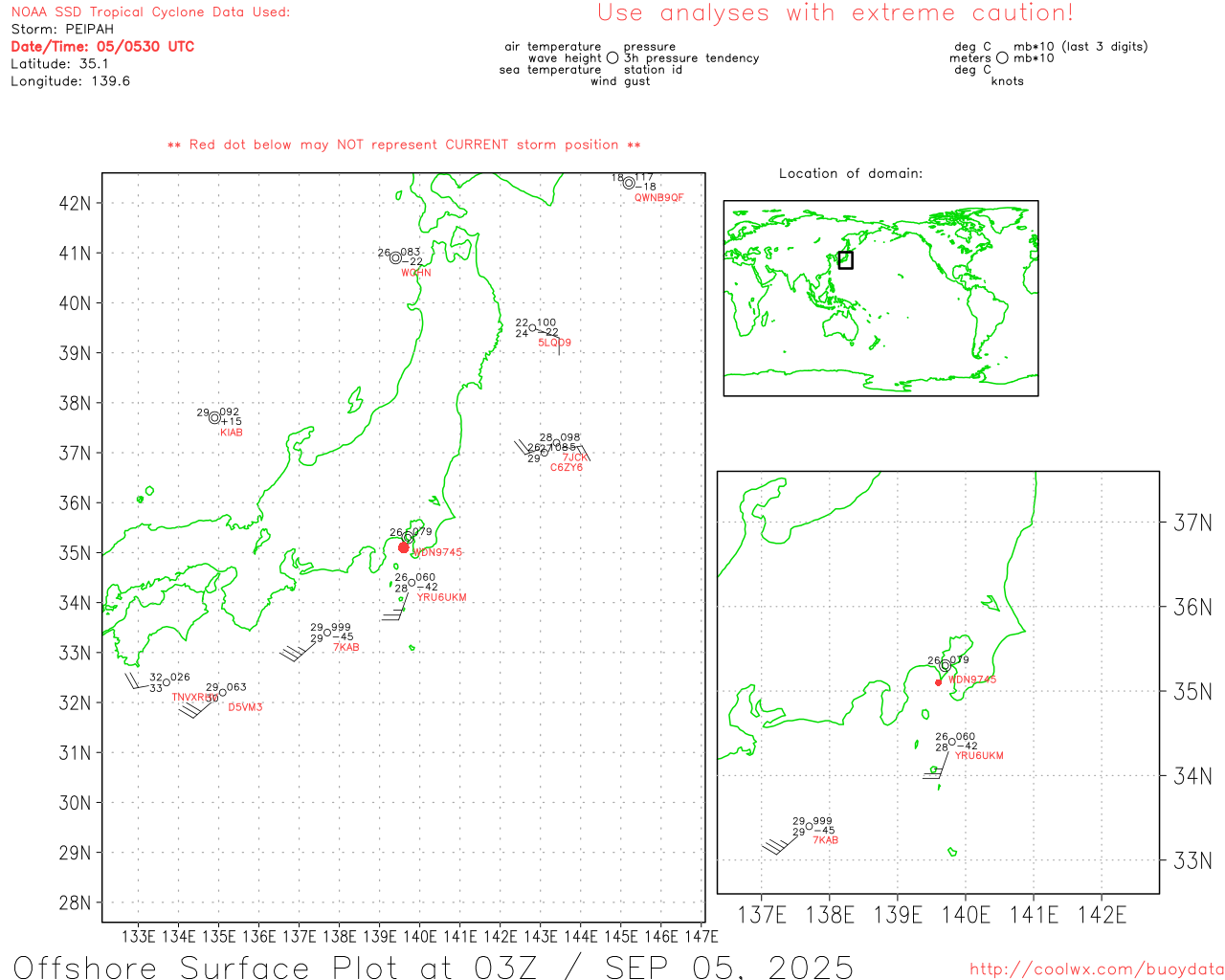Click YRU6UKM label on main map
This screenshot has height=980, width=1225.
442,597
